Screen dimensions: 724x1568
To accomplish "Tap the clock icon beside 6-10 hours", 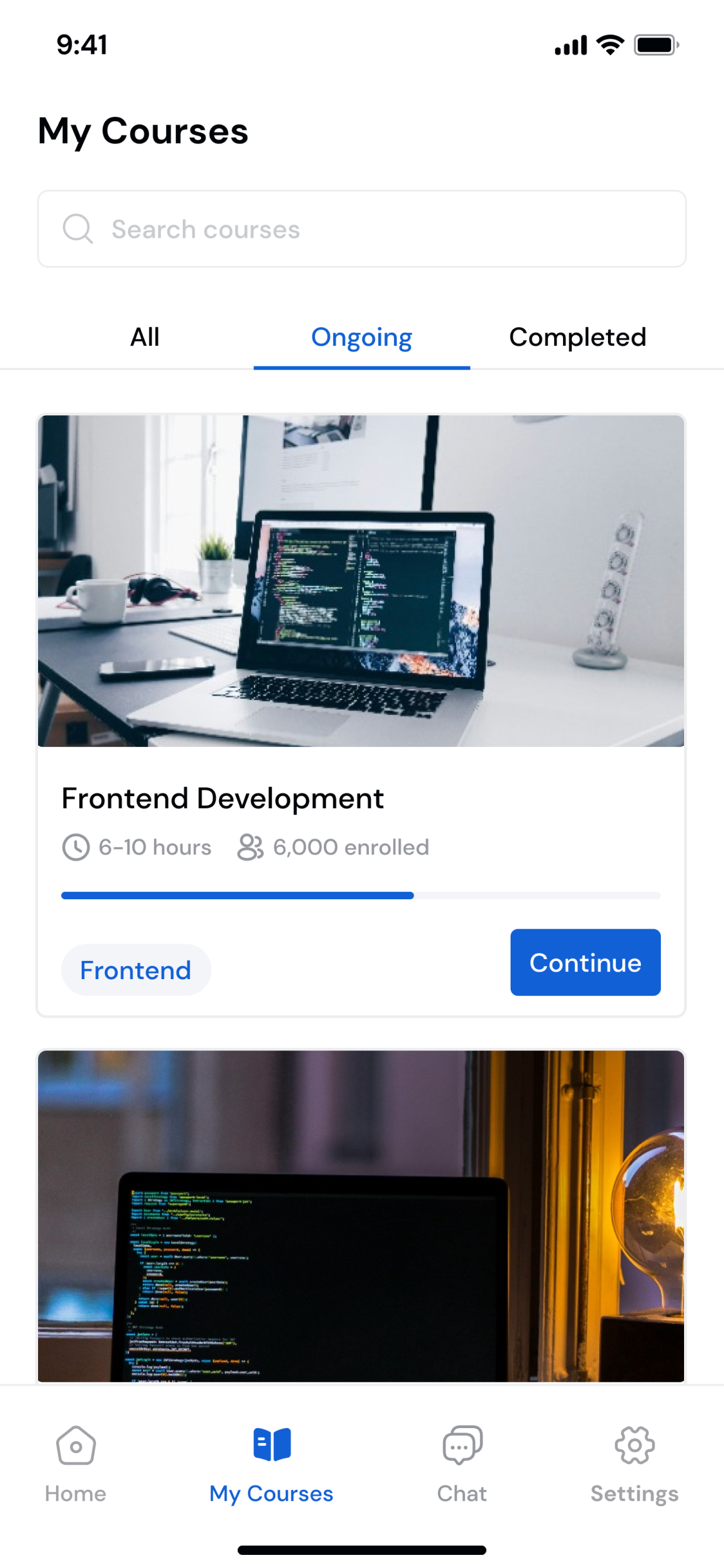I will pyautogui.click(x=76, y=847).
